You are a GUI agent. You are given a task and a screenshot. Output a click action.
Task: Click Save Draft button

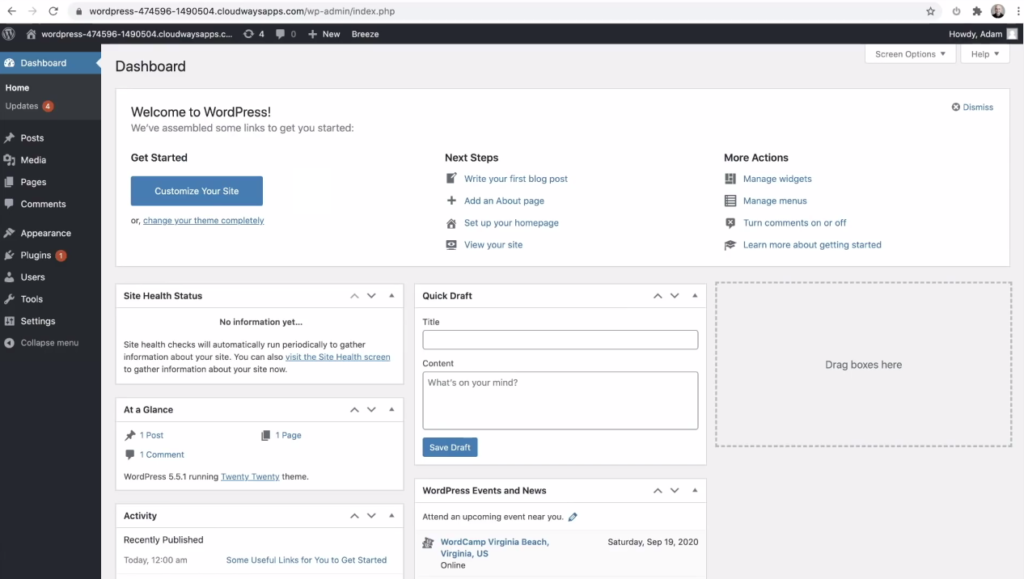coord(450,447)
